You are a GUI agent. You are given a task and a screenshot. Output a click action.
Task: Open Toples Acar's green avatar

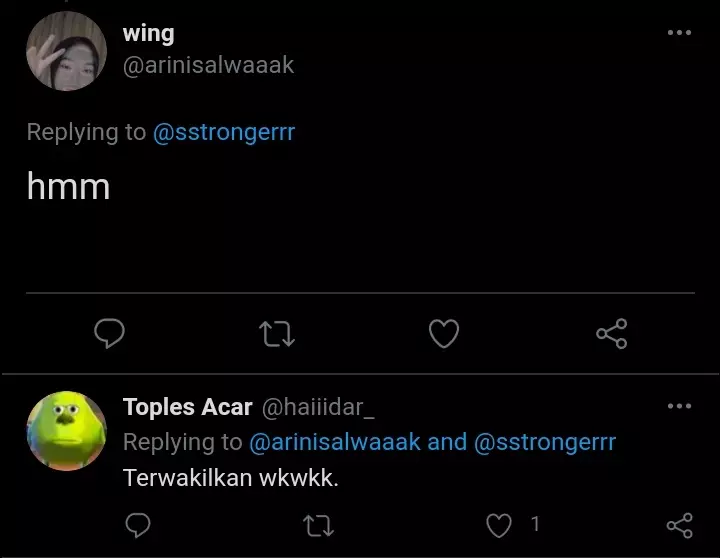(x=66, y=430)
